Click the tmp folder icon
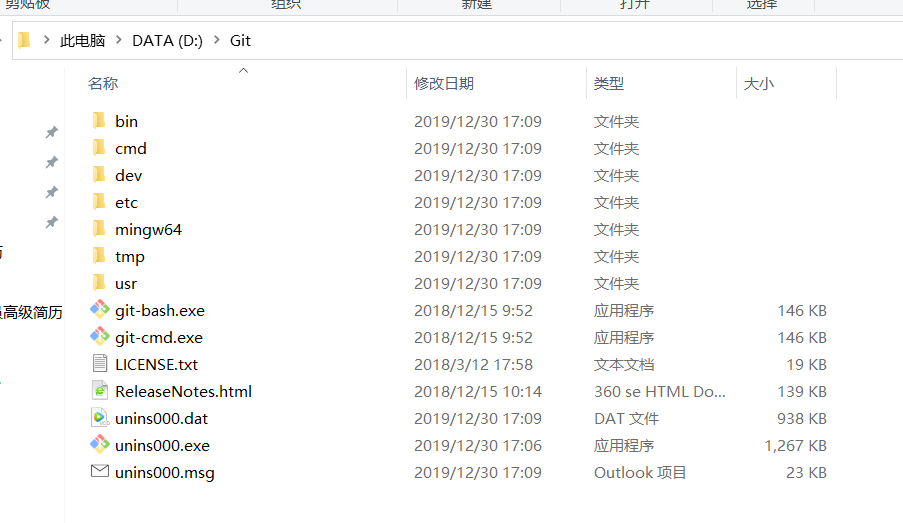 click(99, 256)
